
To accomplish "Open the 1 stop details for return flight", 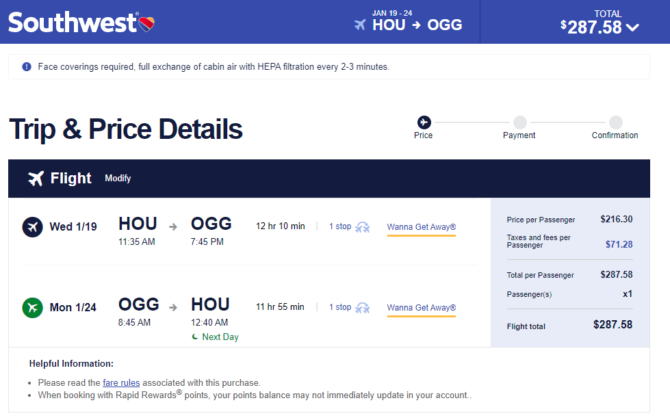I will tap(340, 307).
